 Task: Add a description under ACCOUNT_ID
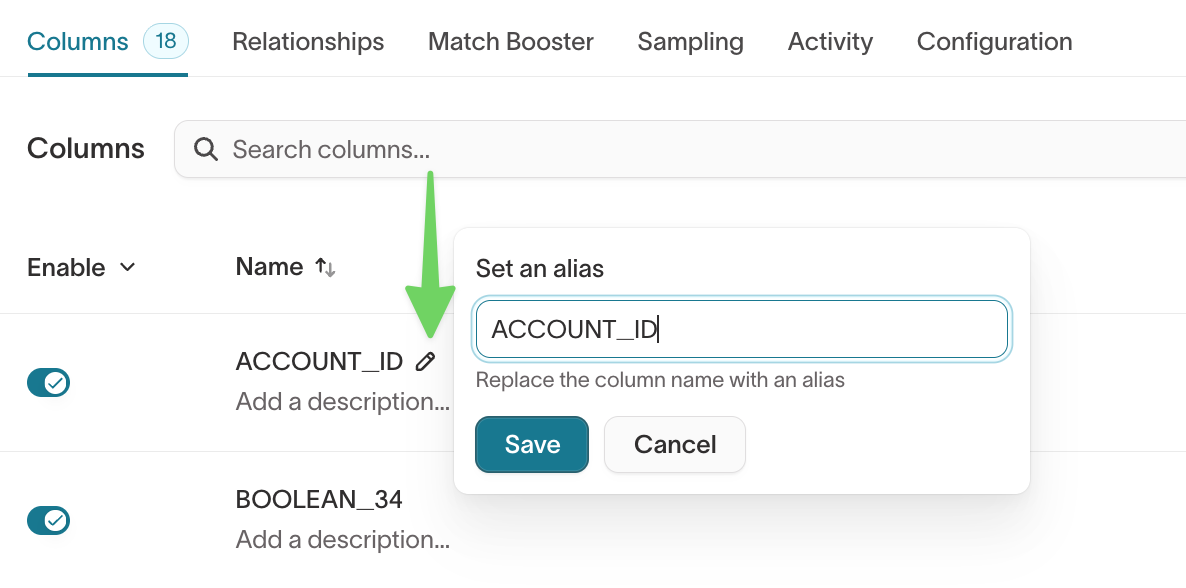click(x=342, y=402)
